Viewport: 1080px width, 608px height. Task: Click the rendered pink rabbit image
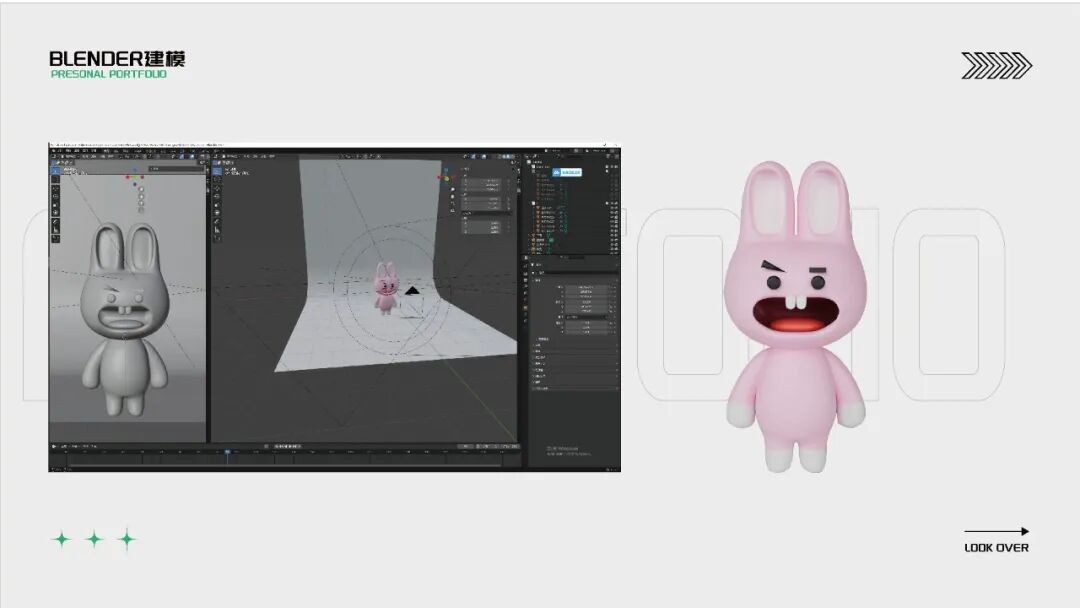point(796,317)
